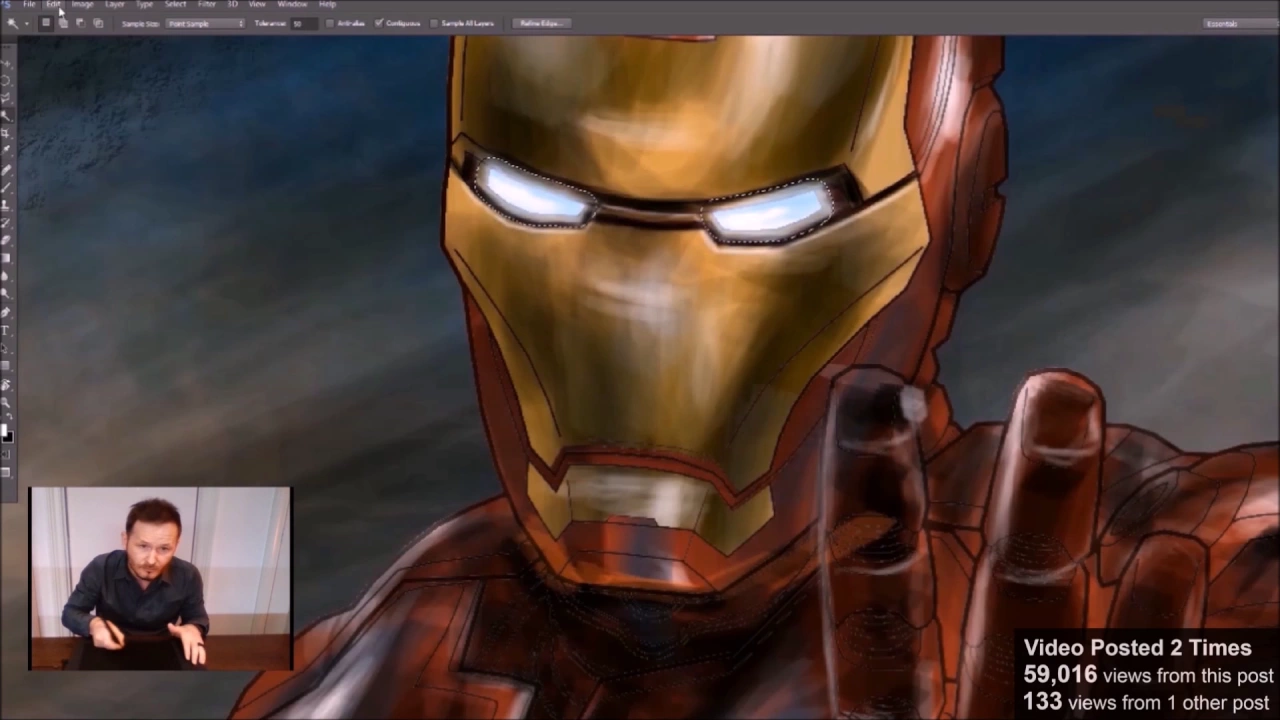Viewport: 1280px width, 720px height.
Task: Select the Hand tool
Action: click(x=7, y=384)
